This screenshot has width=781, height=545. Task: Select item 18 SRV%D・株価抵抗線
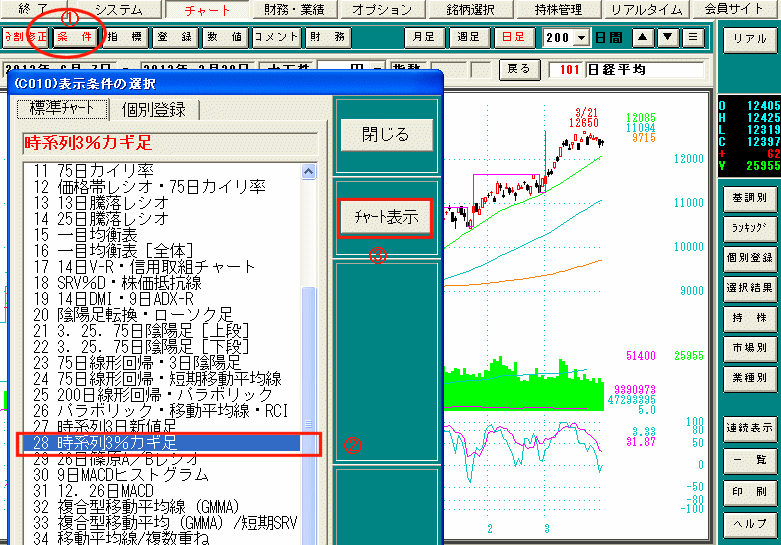click(x=162, y=283)
